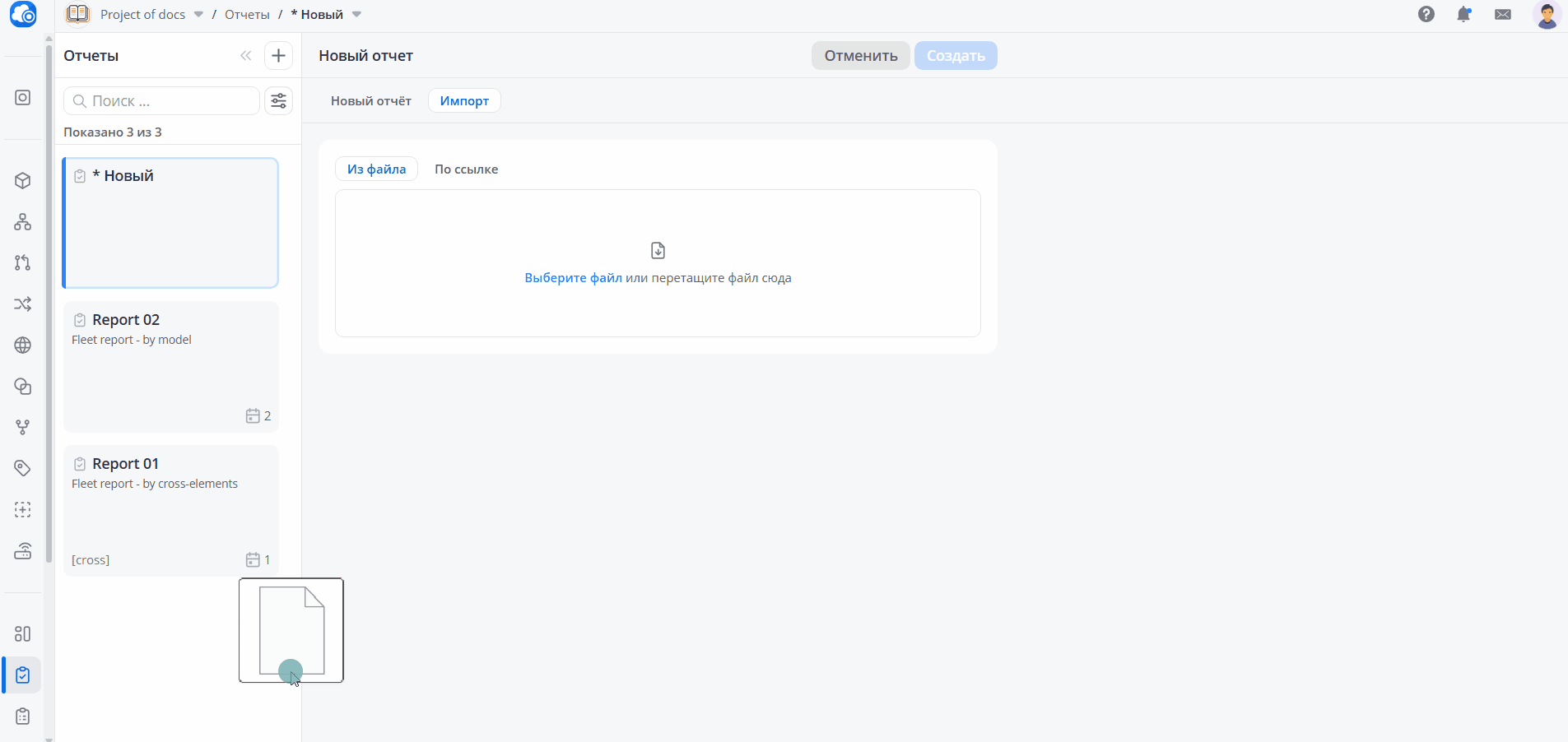Screen dimensions: 1568x742
Task: Click the Fleet report - by model description
Action: click(x=132, y=340)
